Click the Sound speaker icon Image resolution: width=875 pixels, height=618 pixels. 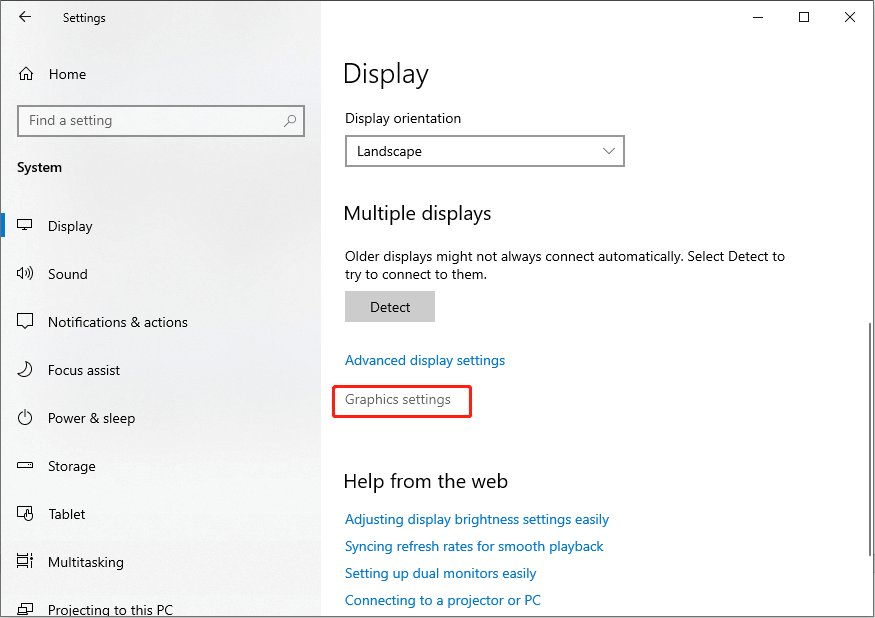(x=25, y=273)
